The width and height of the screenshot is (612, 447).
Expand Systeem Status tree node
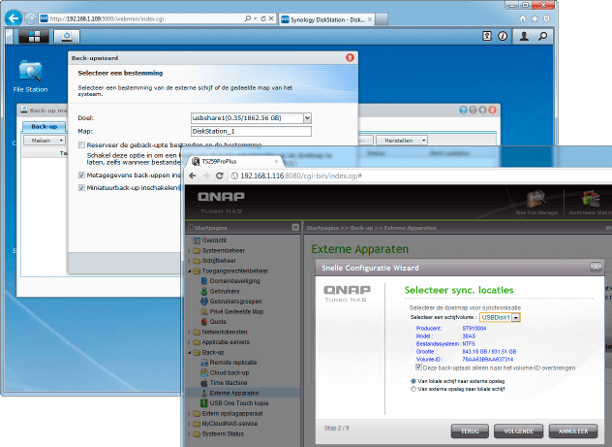[x=189, y=434]
